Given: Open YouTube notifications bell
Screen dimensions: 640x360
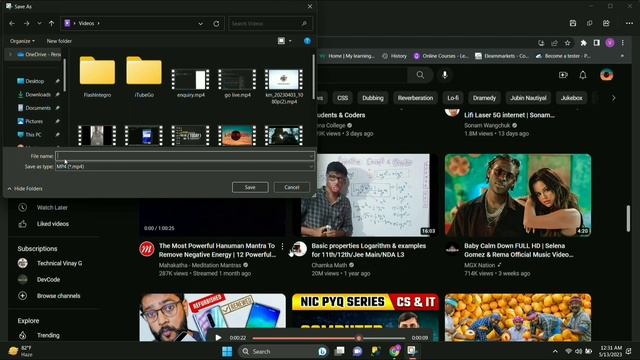Looking at the screenshot, I should [583, 75].
